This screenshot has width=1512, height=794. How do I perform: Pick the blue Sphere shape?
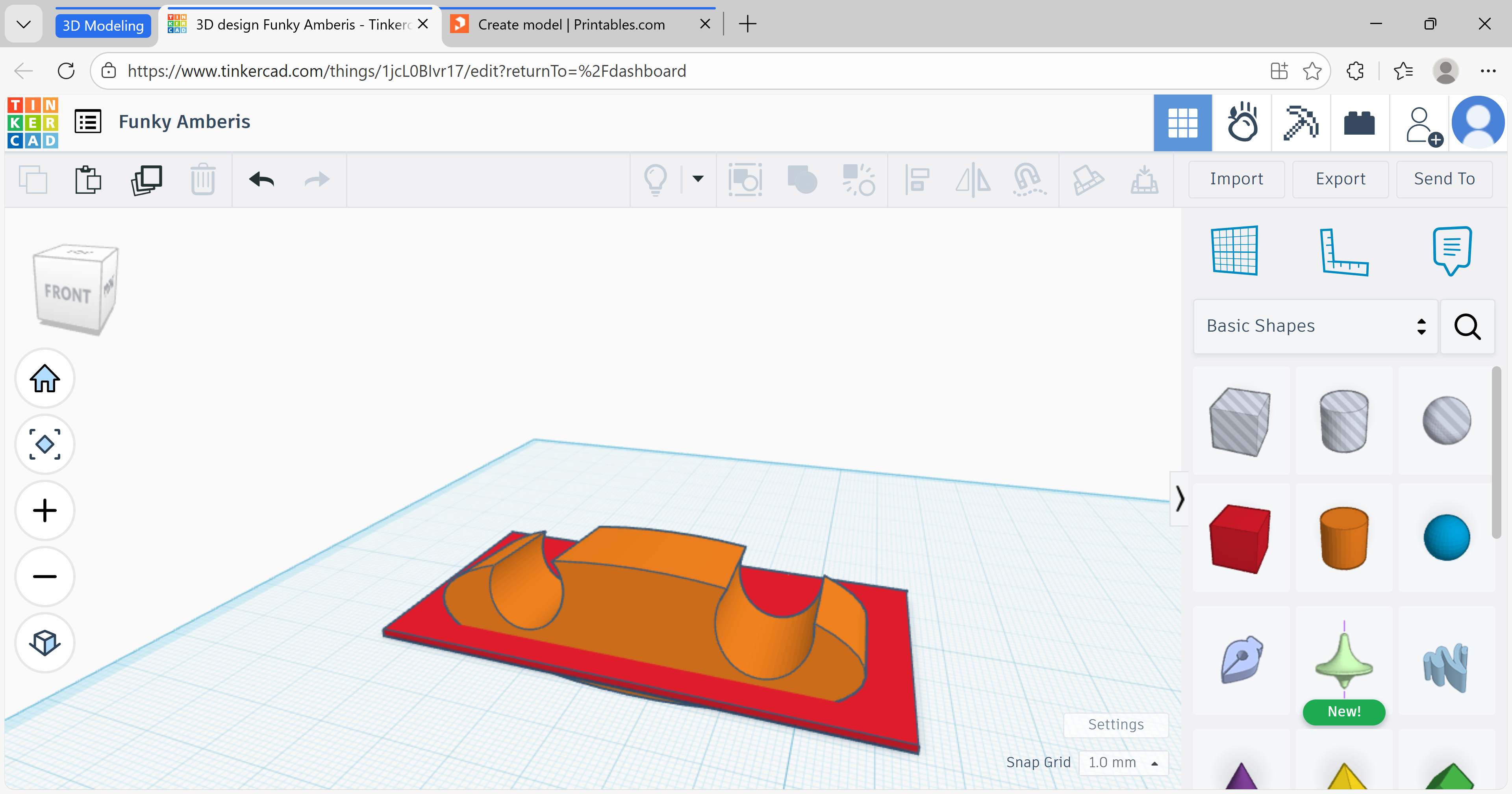1447,538
